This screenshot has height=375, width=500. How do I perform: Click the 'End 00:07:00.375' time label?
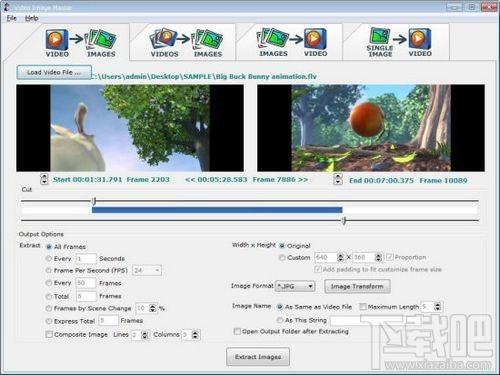pyautogui.click(x=381, y=181)
